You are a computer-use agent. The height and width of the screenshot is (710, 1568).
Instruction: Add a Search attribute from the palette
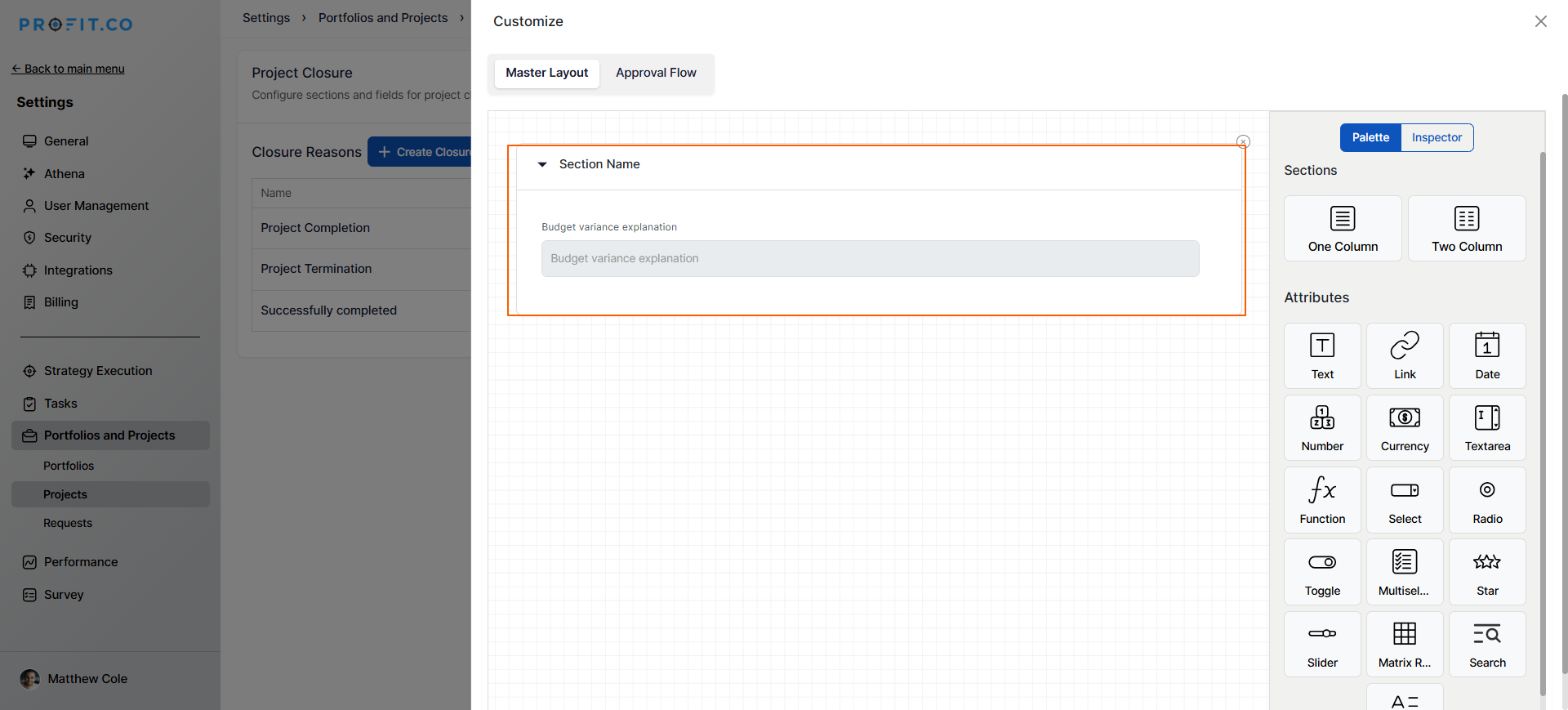[1487, 644]
